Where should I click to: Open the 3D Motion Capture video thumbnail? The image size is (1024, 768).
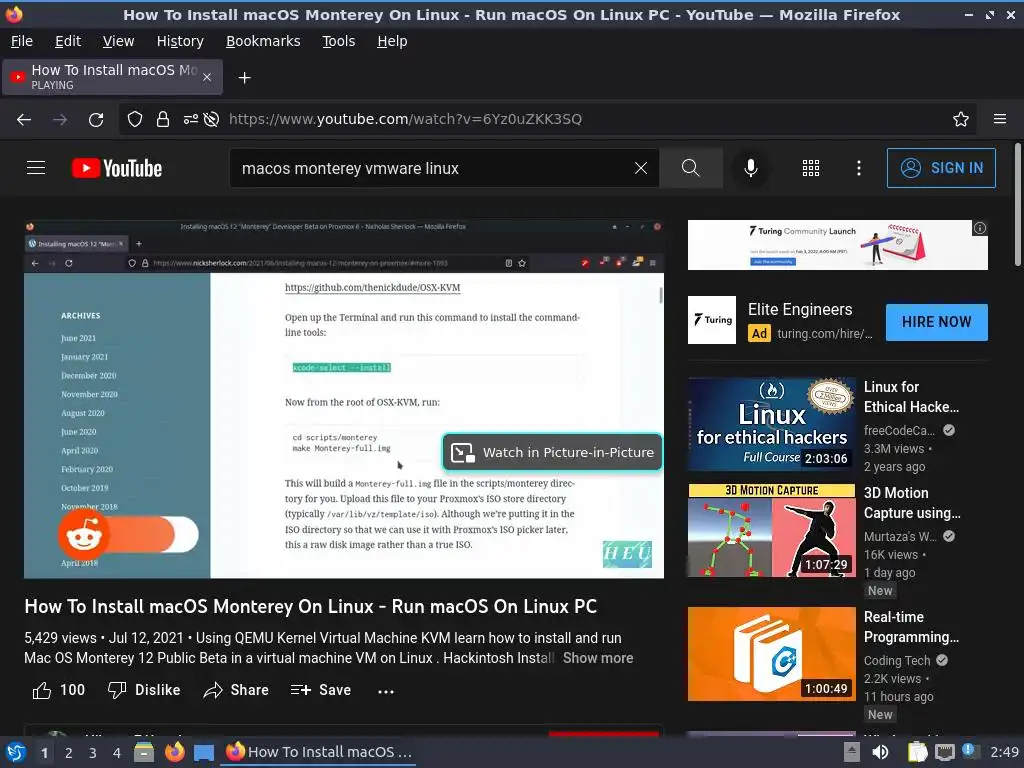771,530
